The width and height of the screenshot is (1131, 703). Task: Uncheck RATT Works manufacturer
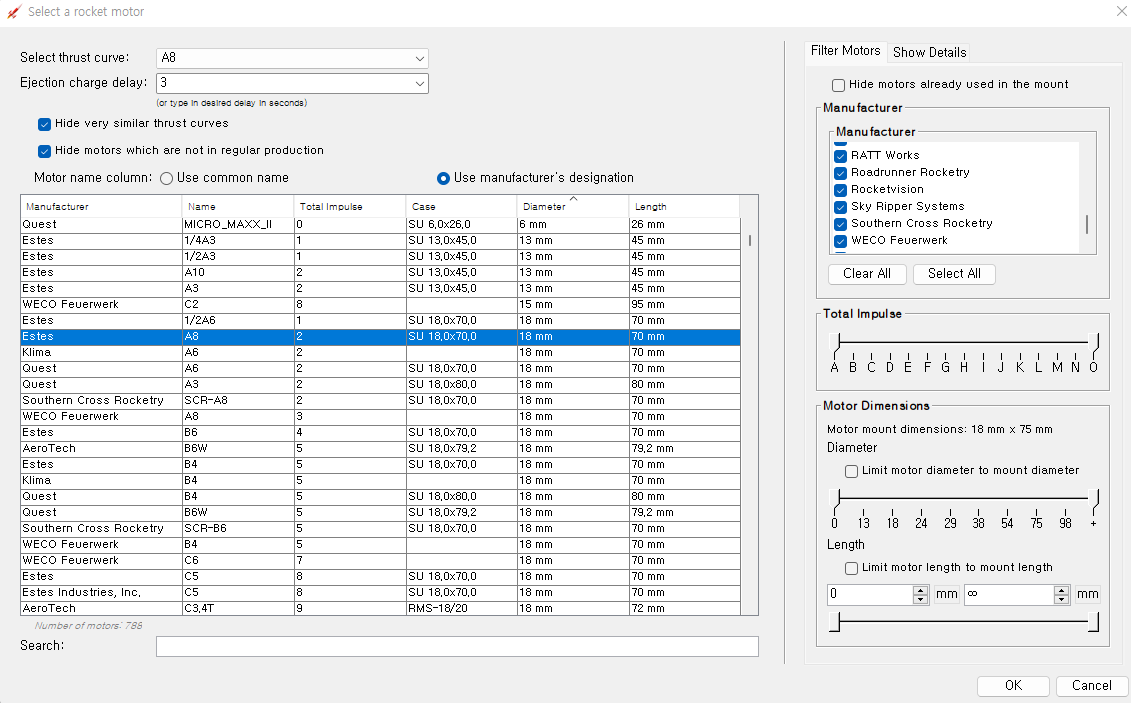(840, 156)
